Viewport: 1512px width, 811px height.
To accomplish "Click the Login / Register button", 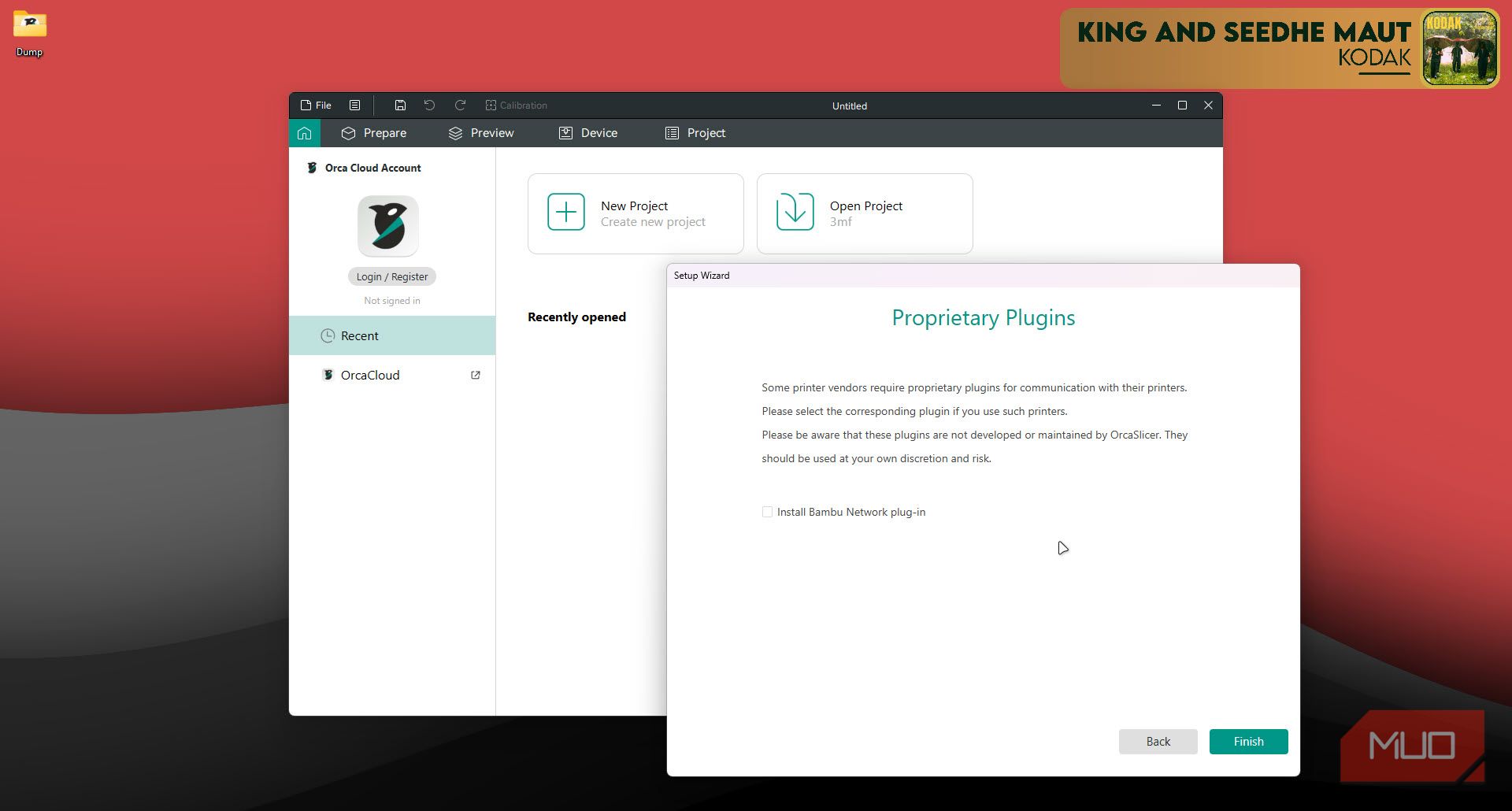I will [x=392, y=276].
